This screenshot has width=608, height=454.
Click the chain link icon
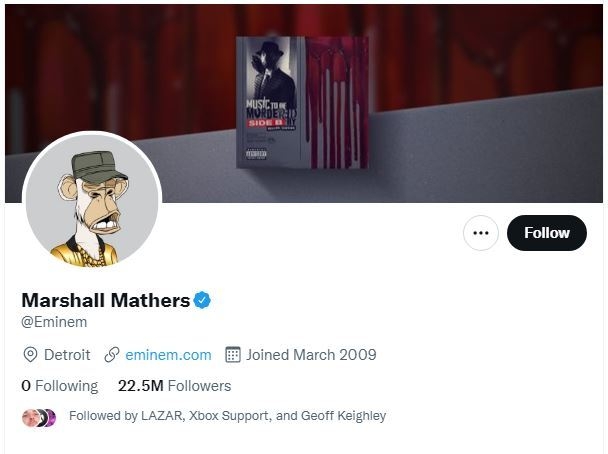point(112,355)
